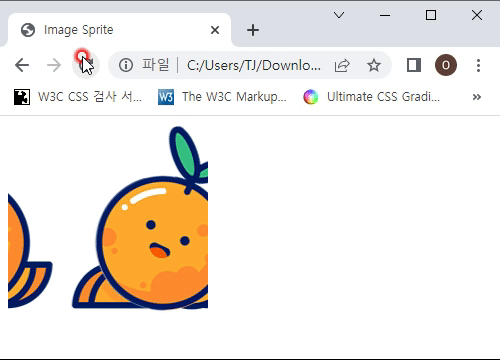
Task: Click the address bar URL C:/Users/TJ/Downlo...
Action: 254,65
